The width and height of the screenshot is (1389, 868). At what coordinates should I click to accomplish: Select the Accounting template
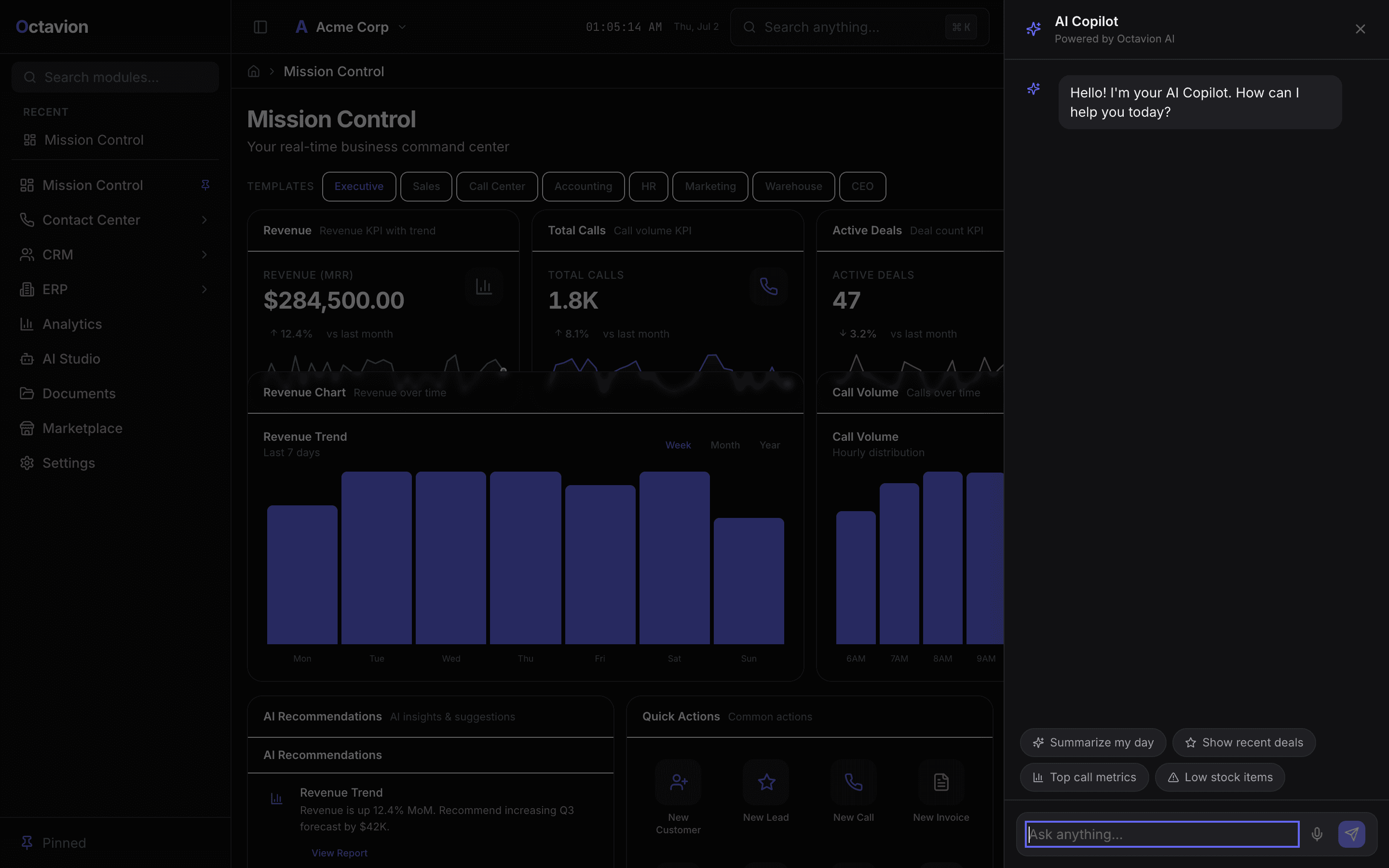[x=583, y=187]
